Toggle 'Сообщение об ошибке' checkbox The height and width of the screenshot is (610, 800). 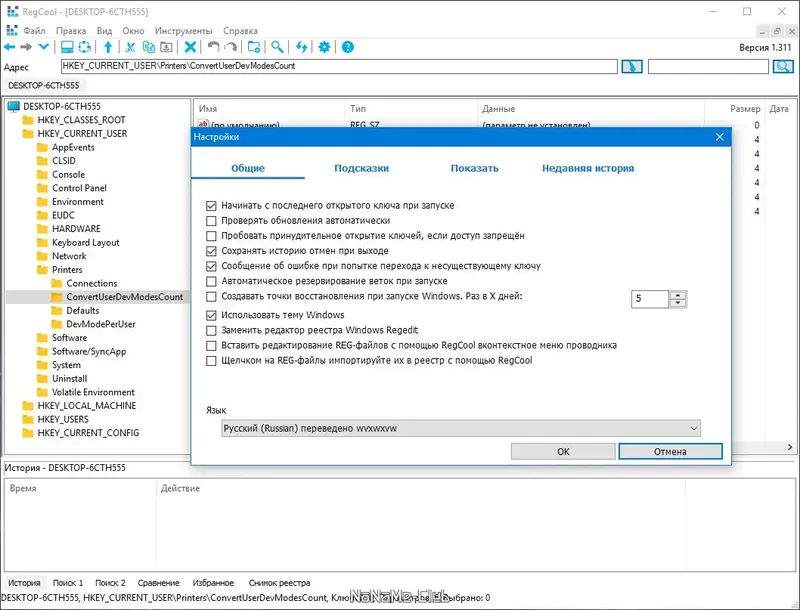click(211, 266)
